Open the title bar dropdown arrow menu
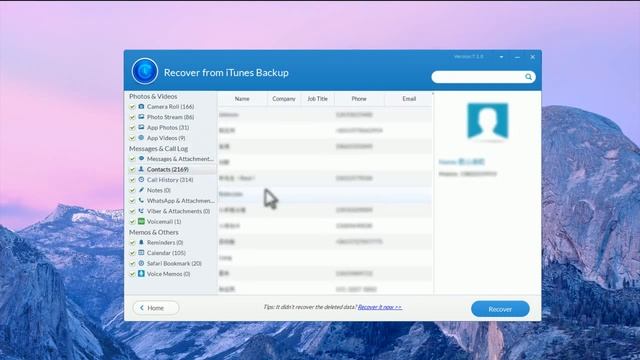This screenshot has width=640, height=360. click(501, 57)
